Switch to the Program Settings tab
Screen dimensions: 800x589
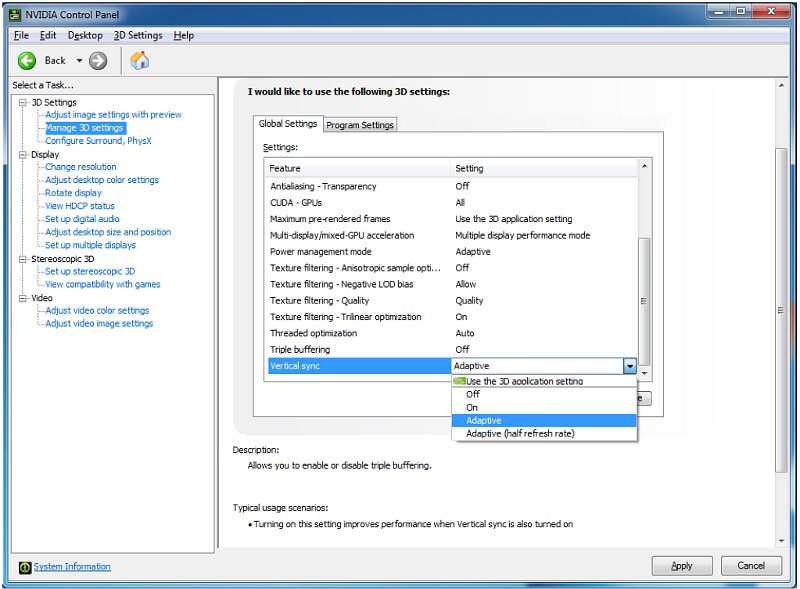(360, 125)
